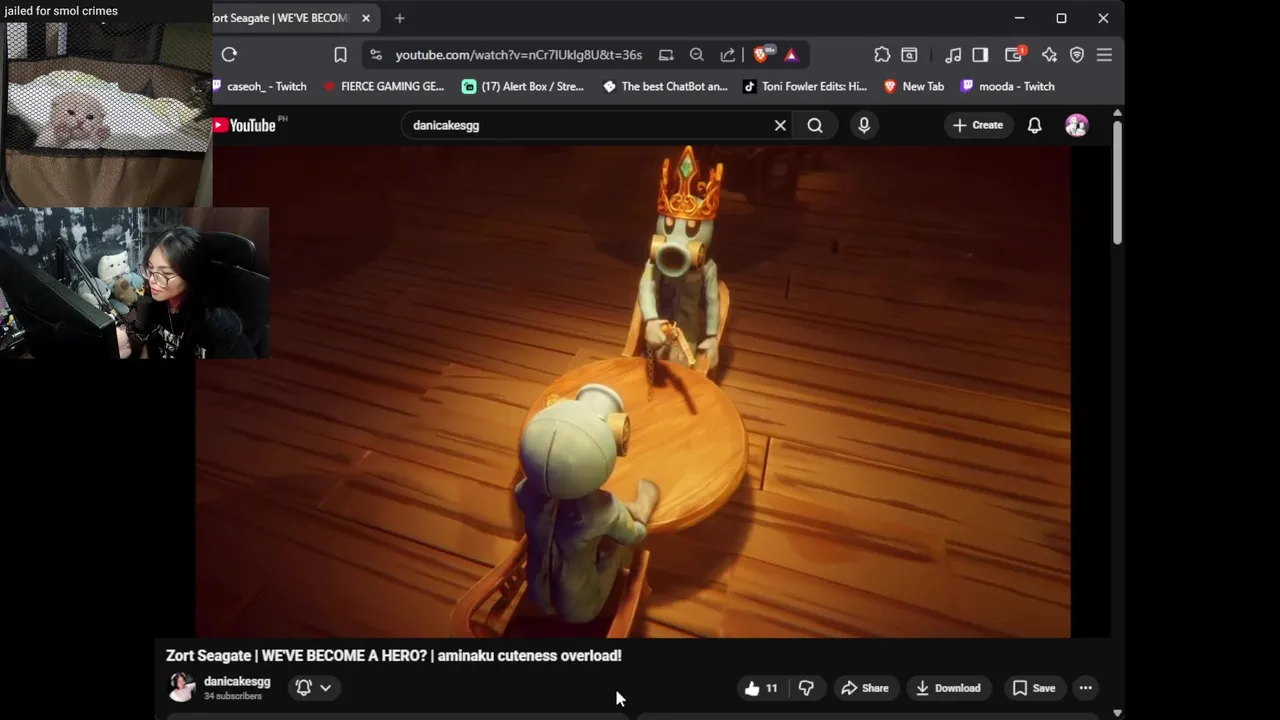Go to YouTube home via logo

pos(245,125)
